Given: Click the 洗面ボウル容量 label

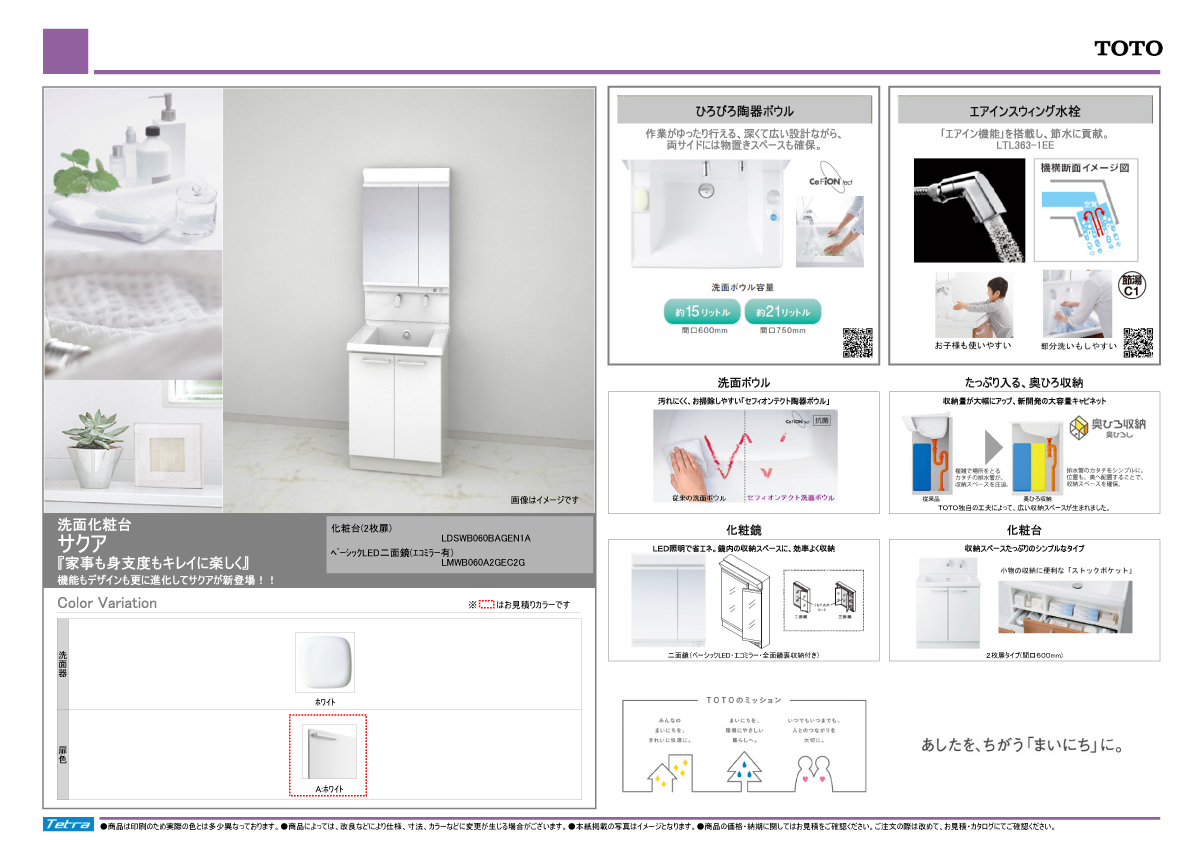Looking at the screenshot, I should (x=743, y=287).
